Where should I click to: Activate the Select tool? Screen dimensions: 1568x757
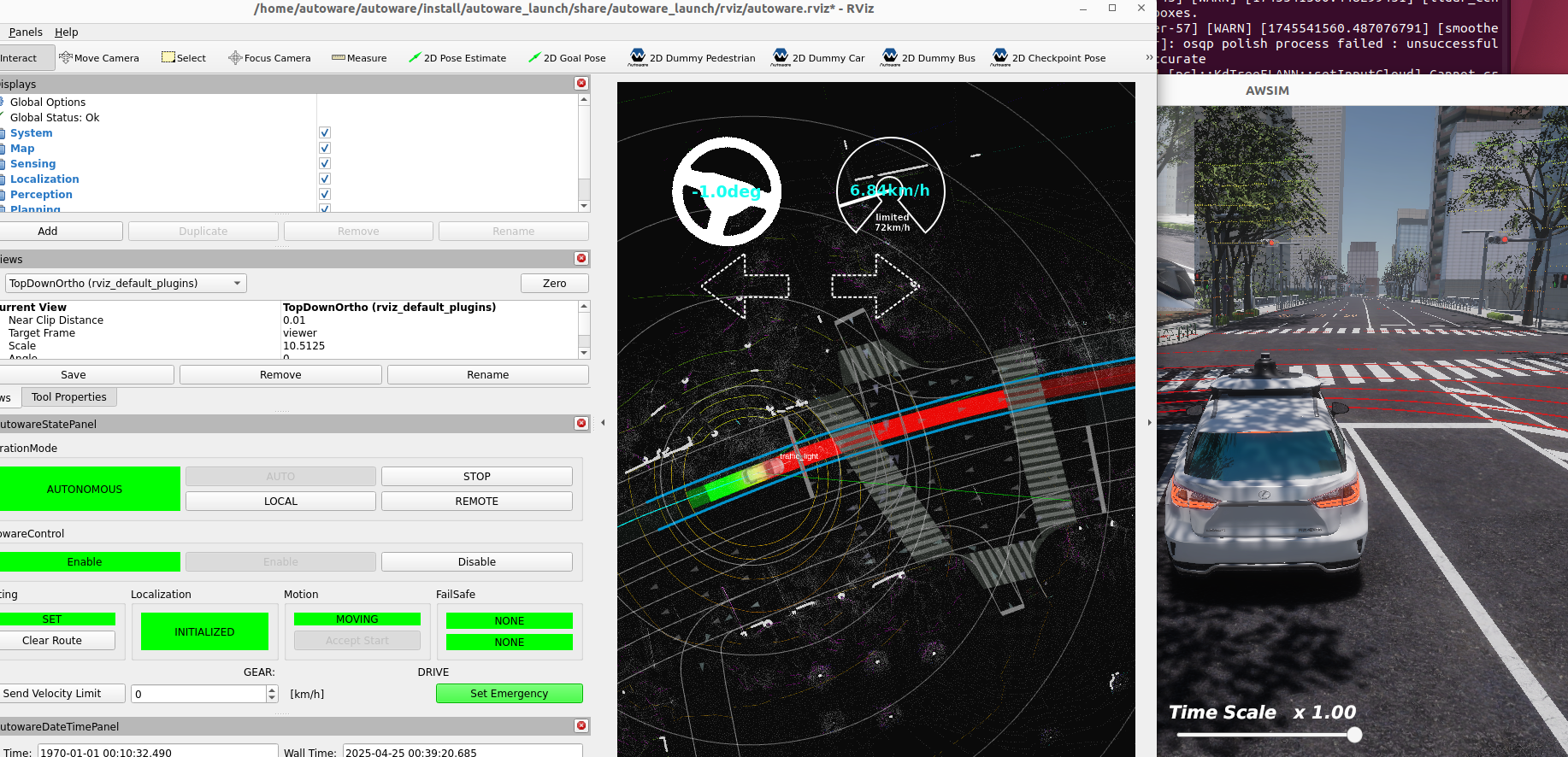point(184,58)
